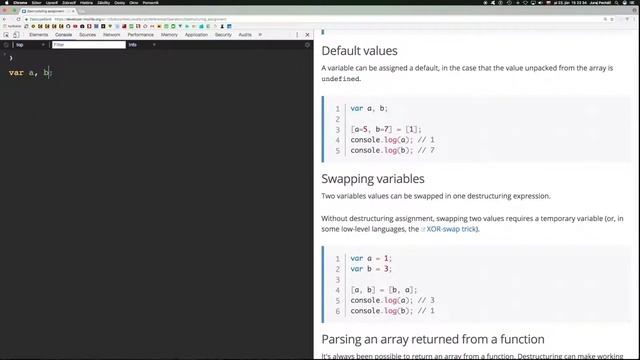Open the Security tab

(223, 35)
